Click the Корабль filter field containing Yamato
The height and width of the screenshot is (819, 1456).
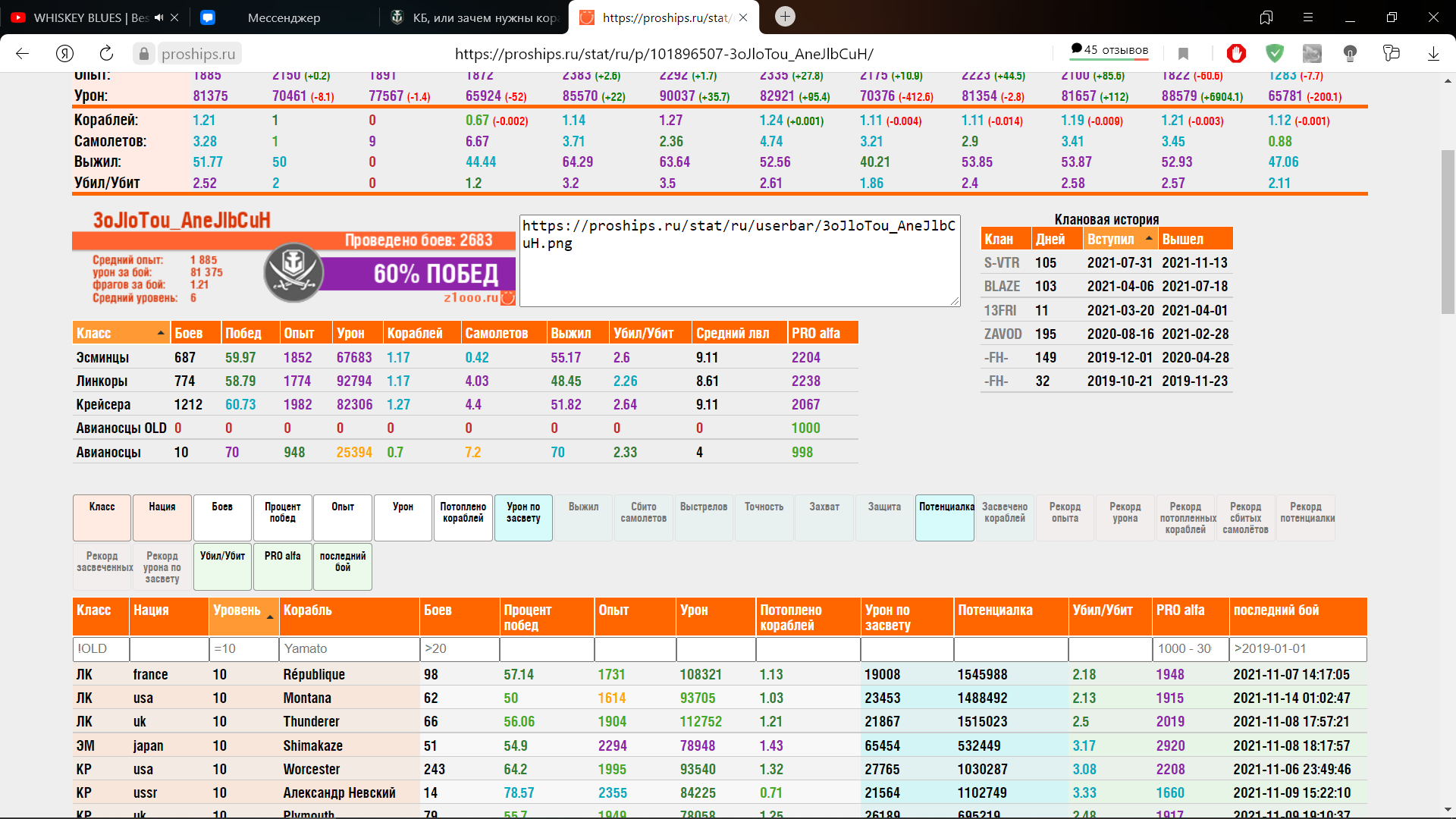pos(350,648)
